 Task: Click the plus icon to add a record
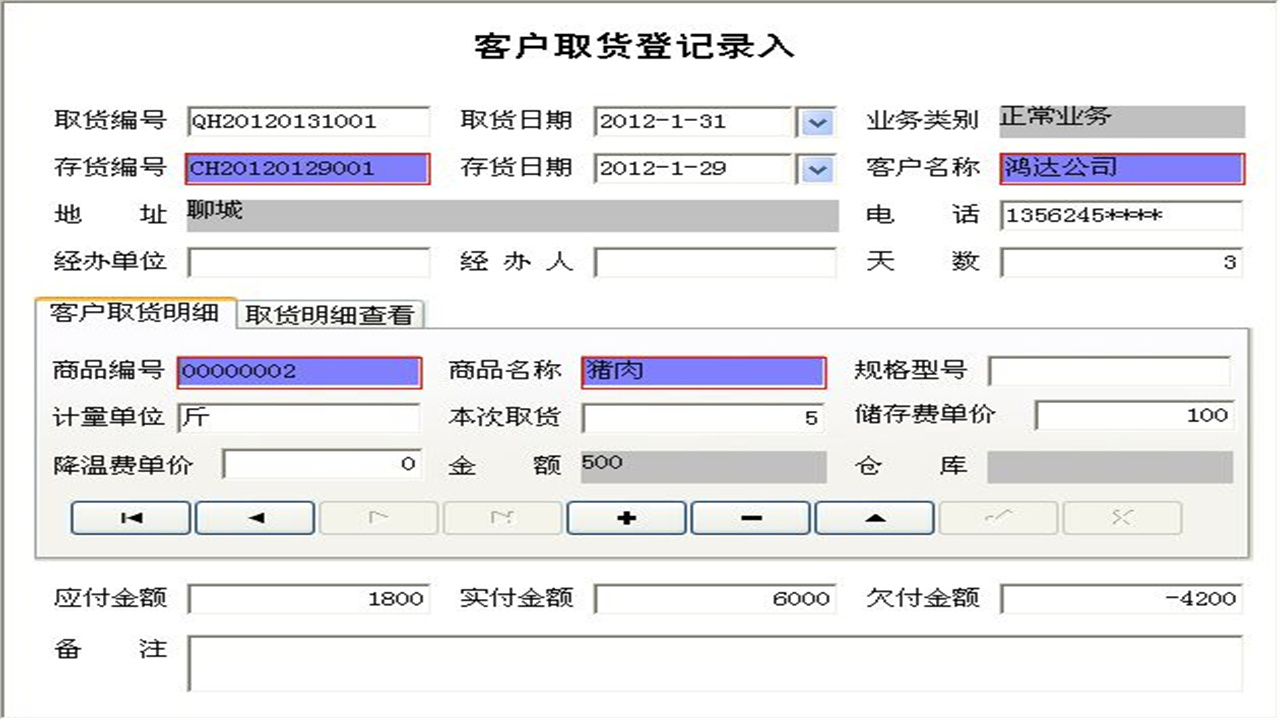click(x=626, y=517)
